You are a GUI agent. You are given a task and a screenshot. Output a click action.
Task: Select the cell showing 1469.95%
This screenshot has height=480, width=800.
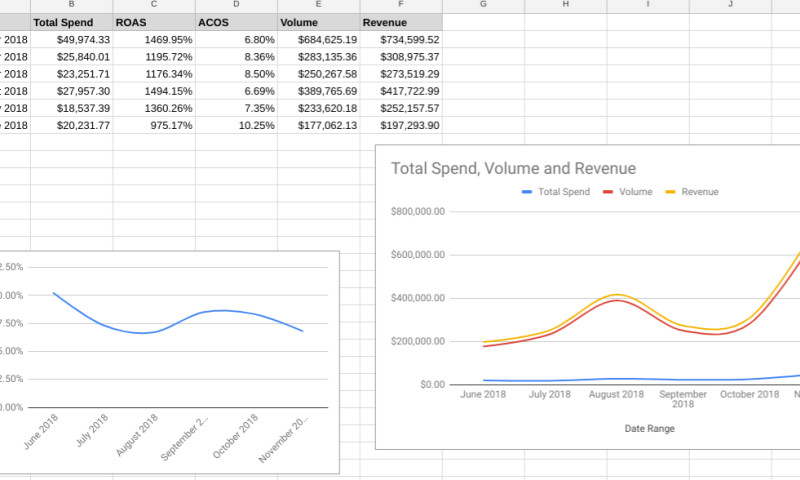point(153,39)
